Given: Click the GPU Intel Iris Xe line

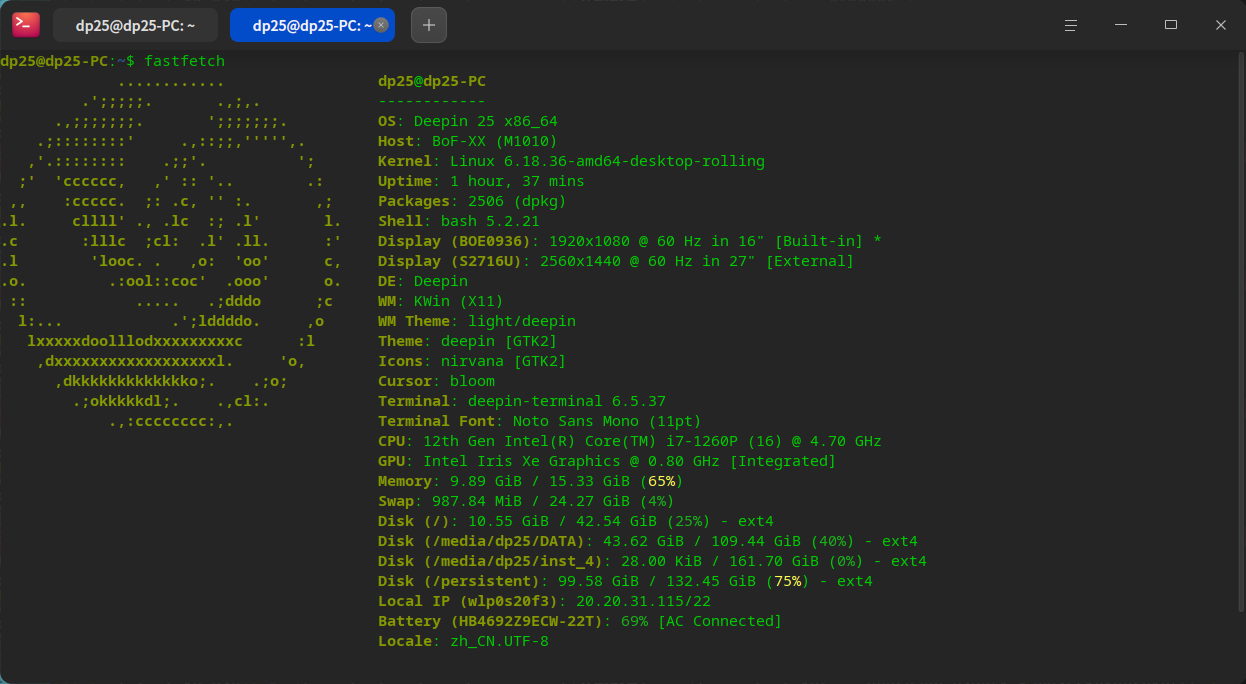Looking at the screenshot, I should [x=607, y=461].
